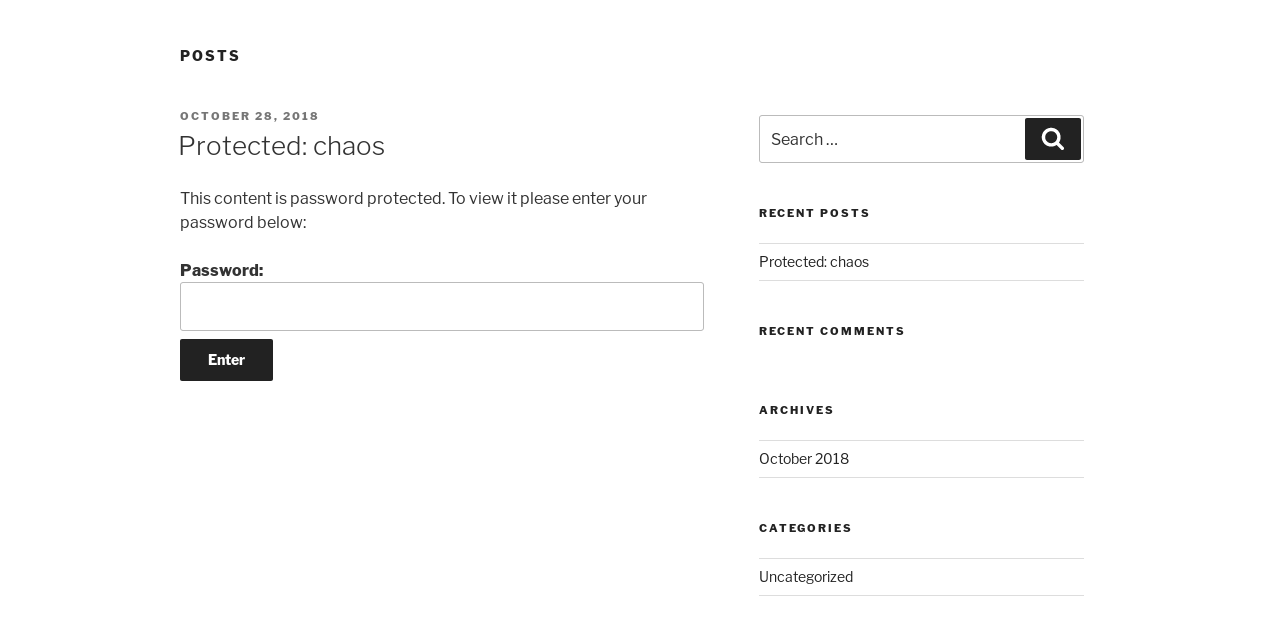
Task: Open the October 28, 2018 date link
Action: tap(249, 116)
